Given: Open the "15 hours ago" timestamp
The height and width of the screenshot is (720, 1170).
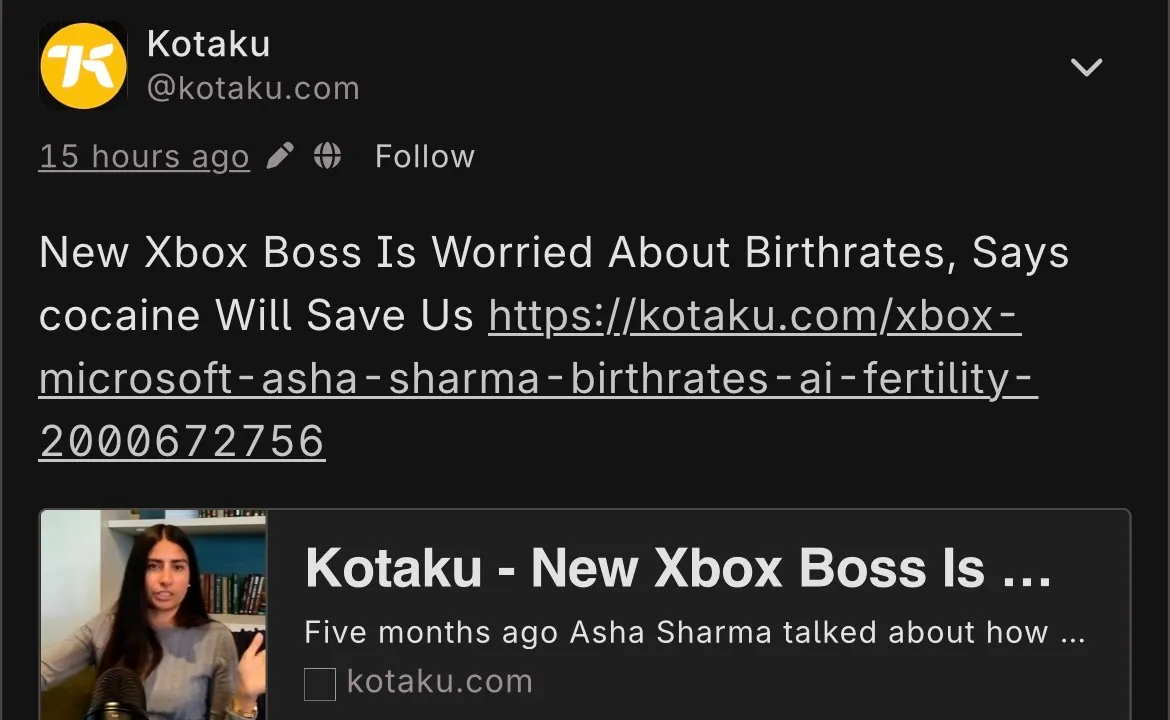Looking at the screenshot, I should coord(144,156).
